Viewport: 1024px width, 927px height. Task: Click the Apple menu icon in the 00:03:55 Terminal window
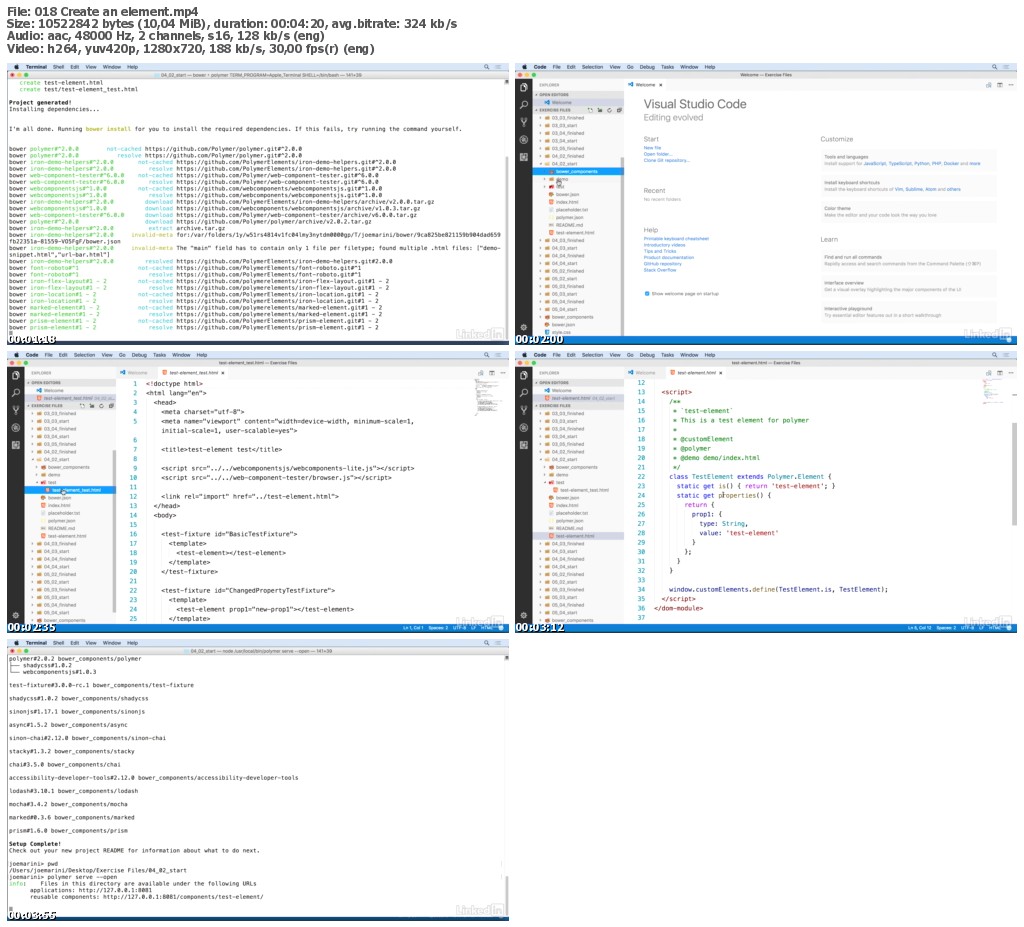click(16, 643)
